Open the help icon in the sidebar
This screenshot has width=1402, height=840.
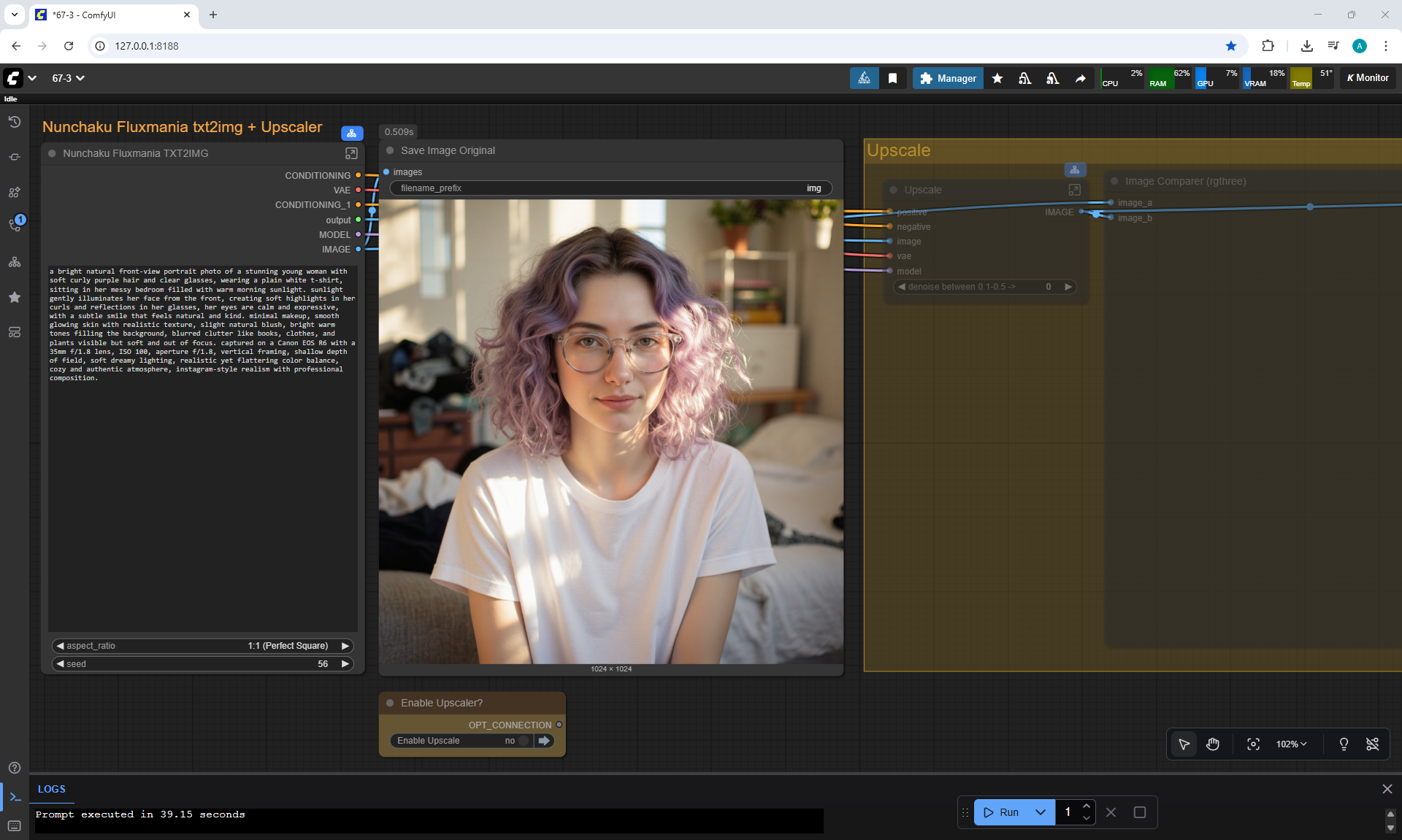[14, 768]
